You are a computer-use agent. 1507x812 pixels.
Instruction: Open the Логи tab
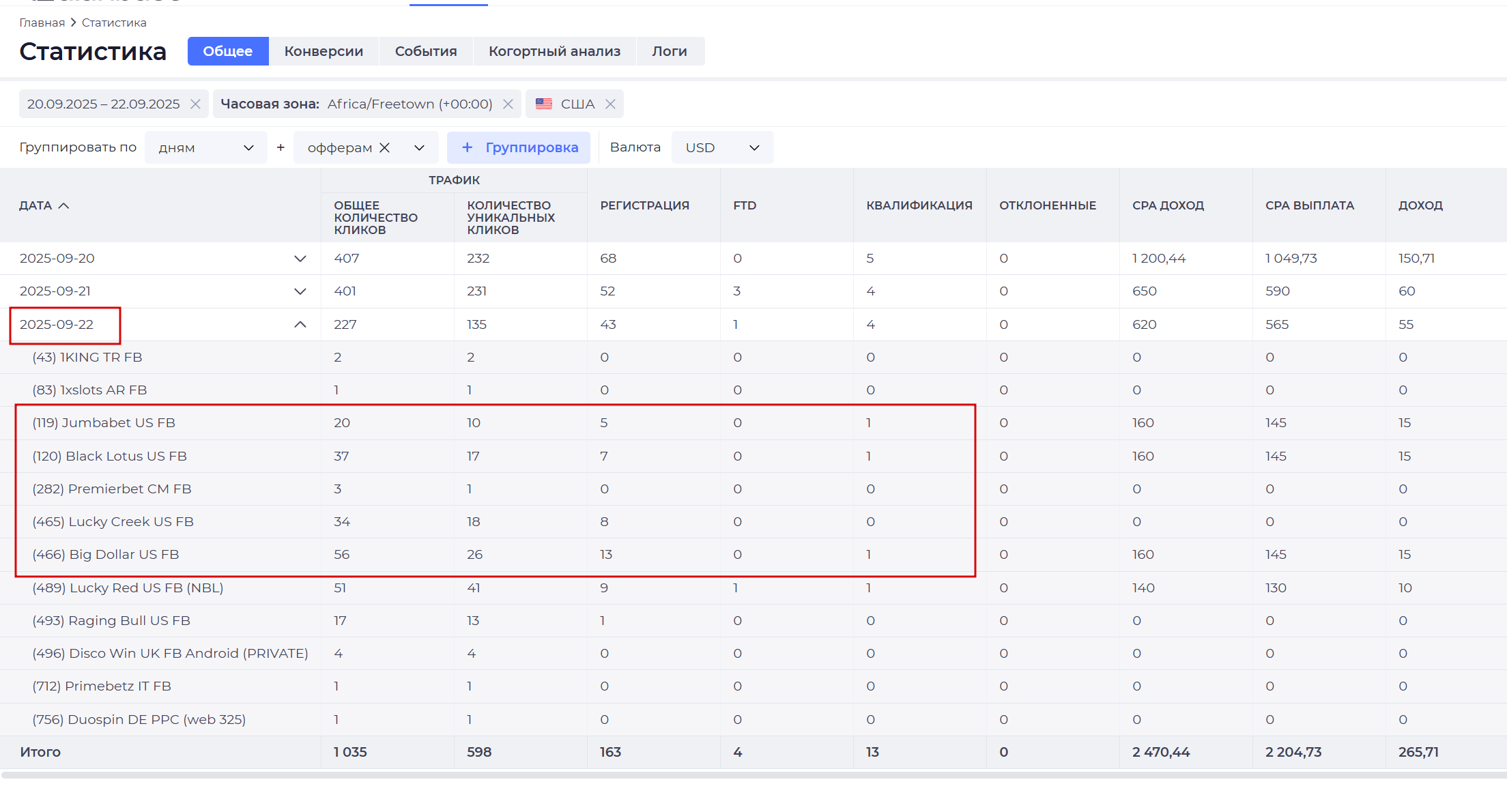coord(670,51)
